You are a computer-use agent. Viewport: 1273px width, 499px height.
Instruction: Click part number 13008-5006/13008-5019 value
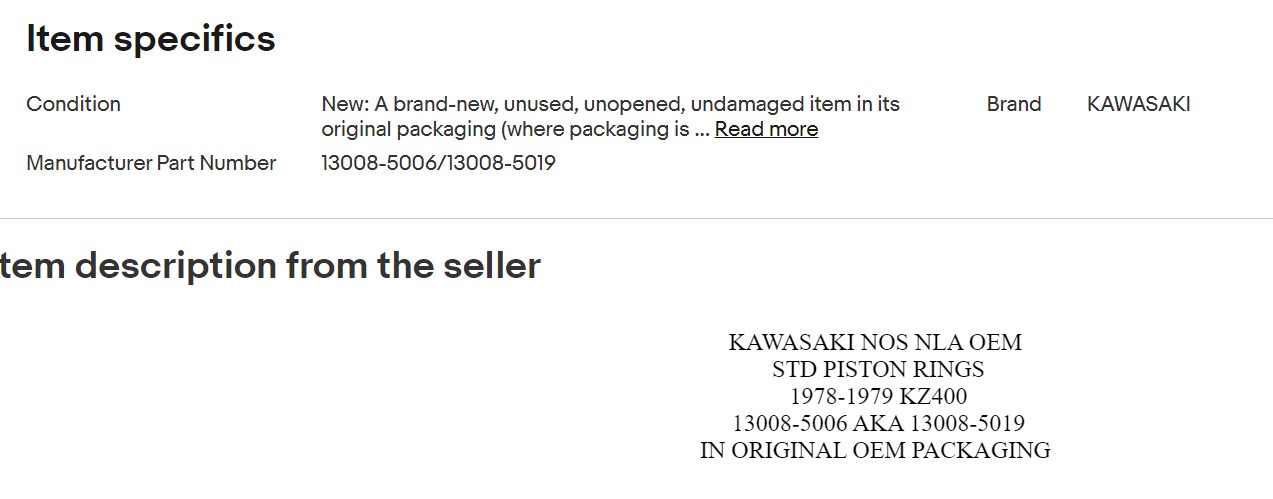(438, 163)
